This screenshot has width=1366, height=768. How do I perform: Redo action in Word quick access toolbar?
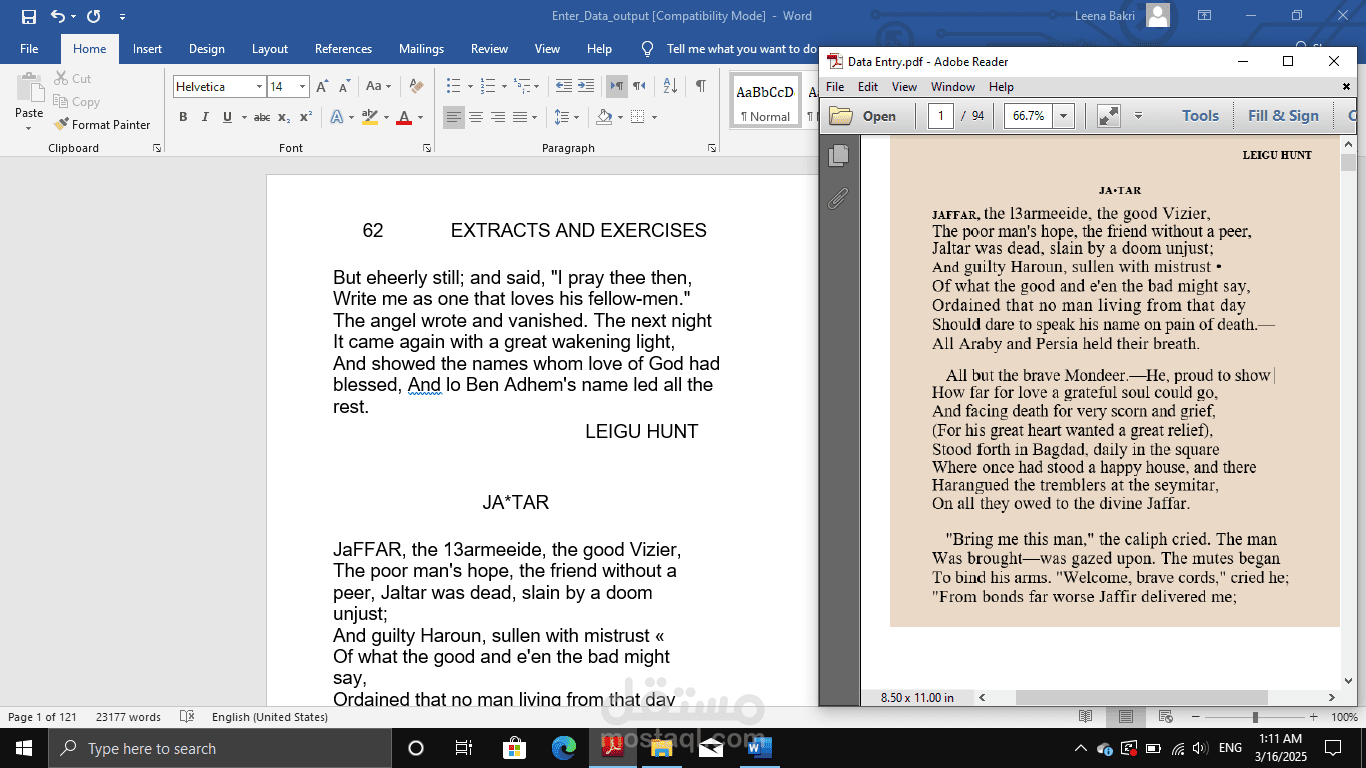point(93,16)
